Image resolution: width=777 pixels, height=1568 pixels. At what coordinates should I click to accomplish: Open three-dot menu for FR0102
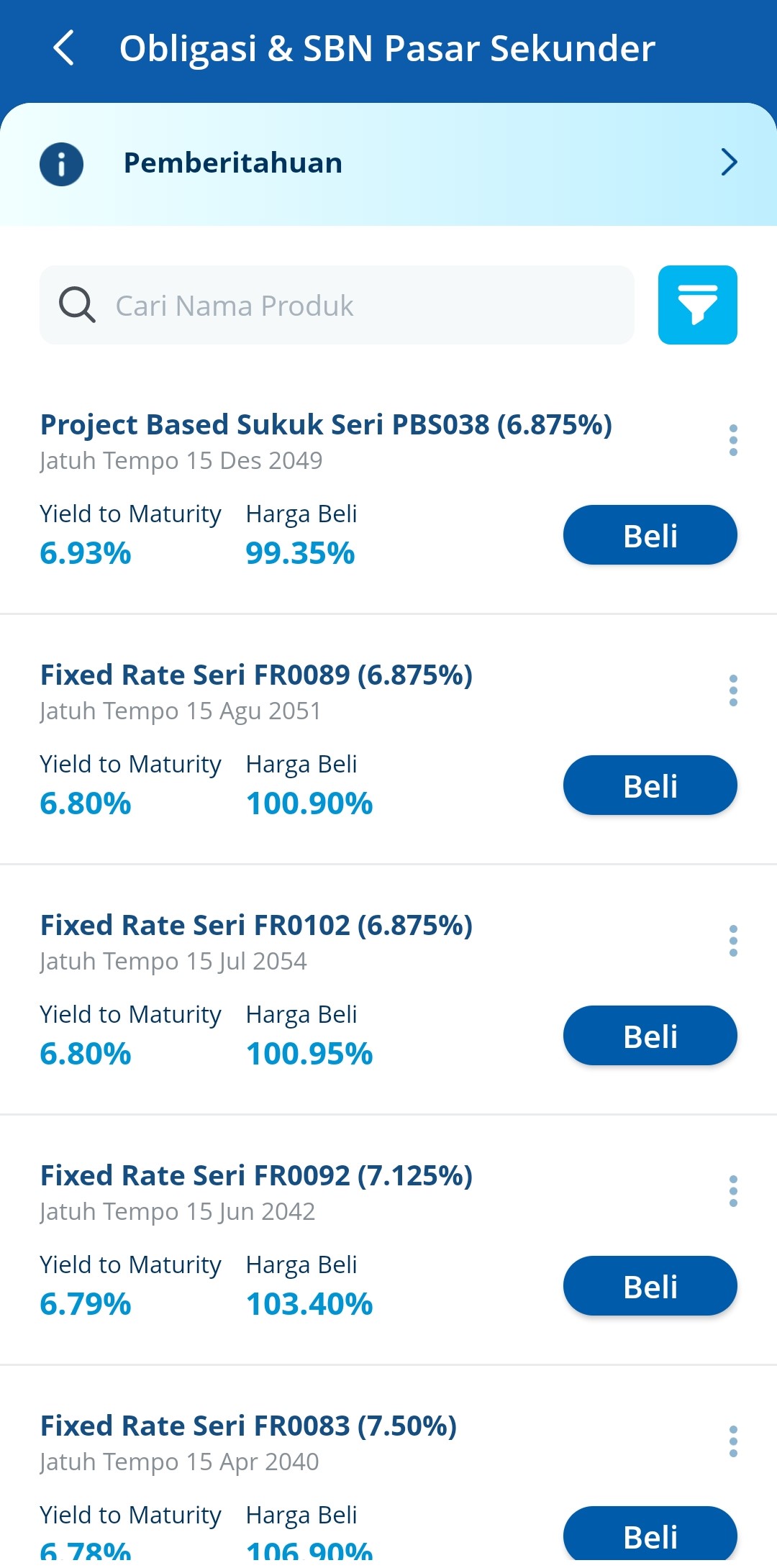pos(733,941)
